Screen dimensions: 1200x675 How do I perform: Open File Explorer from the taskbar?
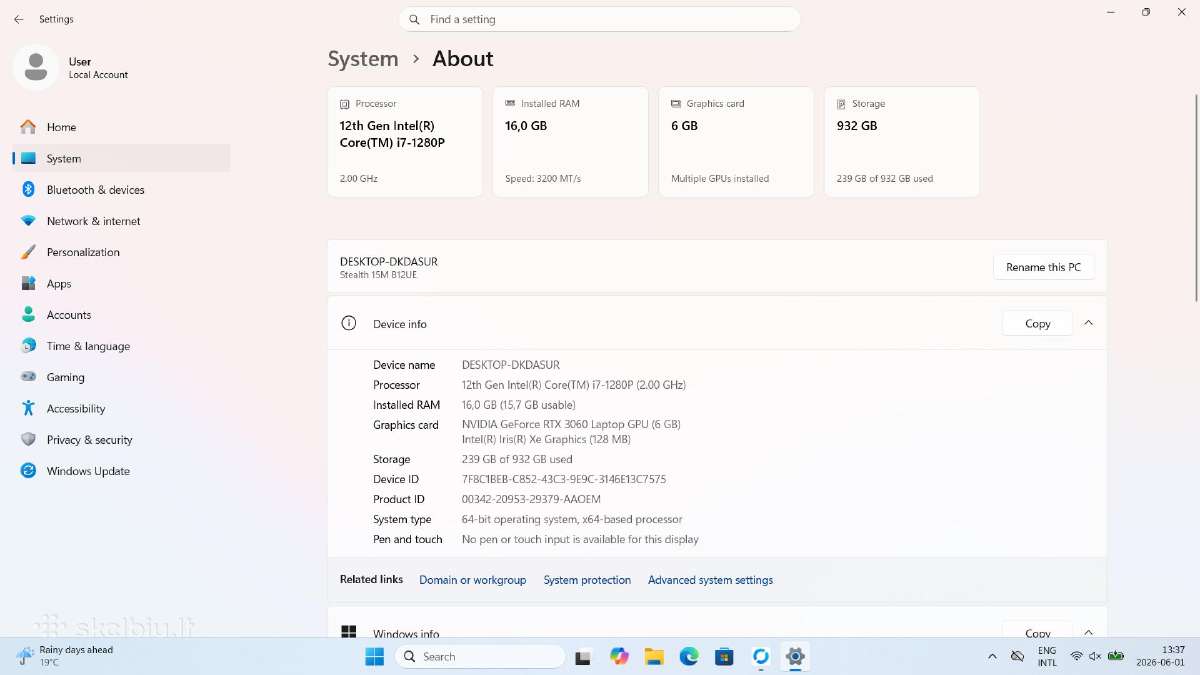[x=654, y=656]
